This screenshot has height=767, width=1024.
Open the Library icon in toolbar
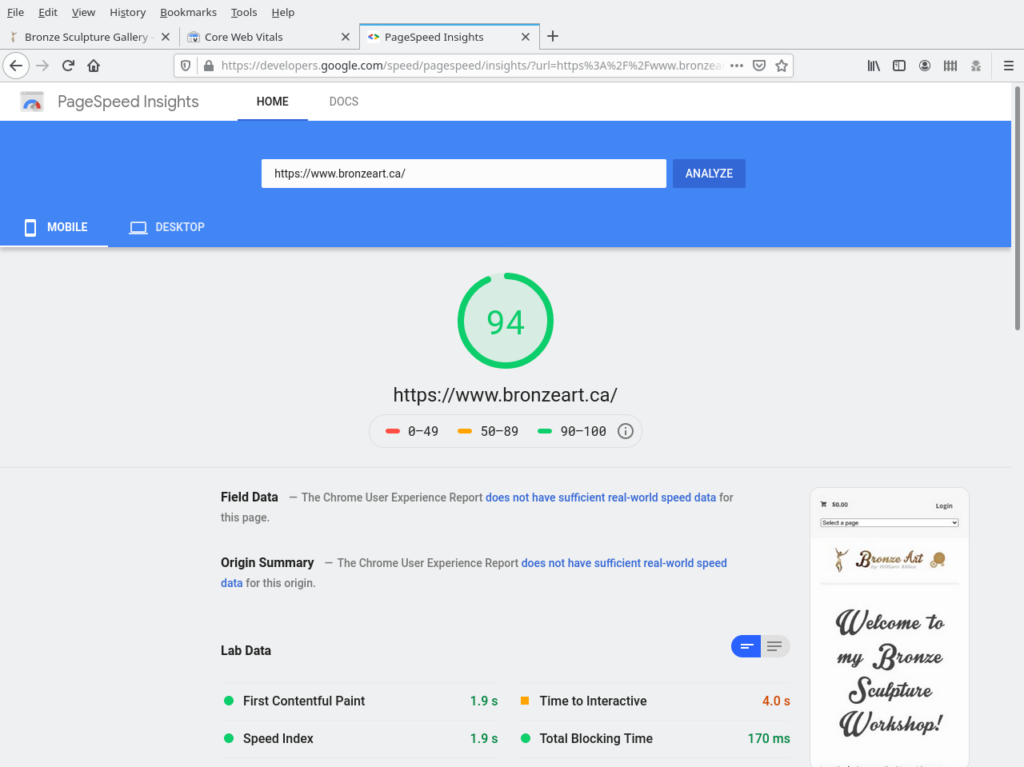pos(873,65)
